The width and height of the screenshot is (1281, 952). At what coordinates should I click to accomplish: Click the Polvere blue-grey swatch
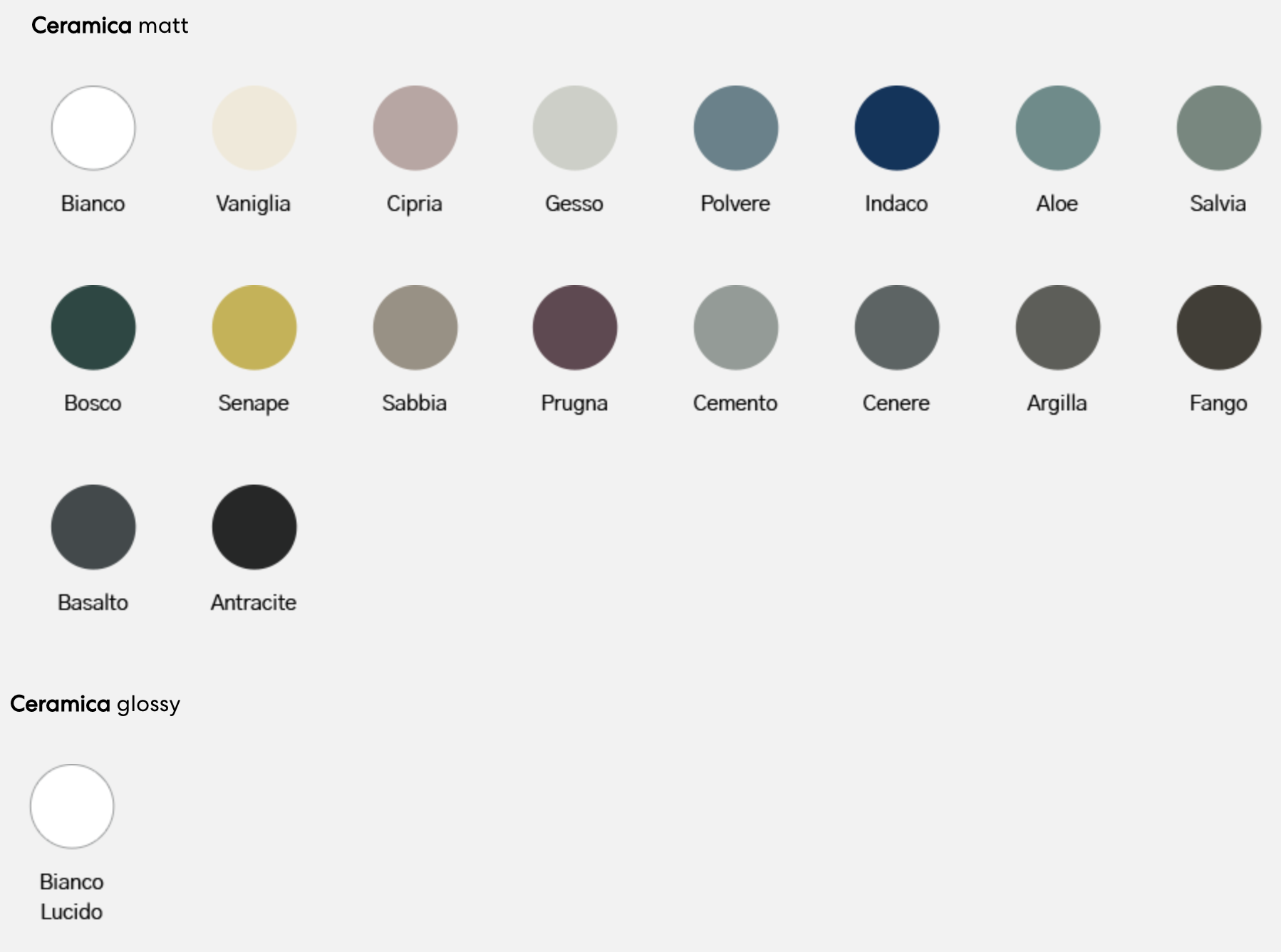pyautogui.click(x=736, y=128)
